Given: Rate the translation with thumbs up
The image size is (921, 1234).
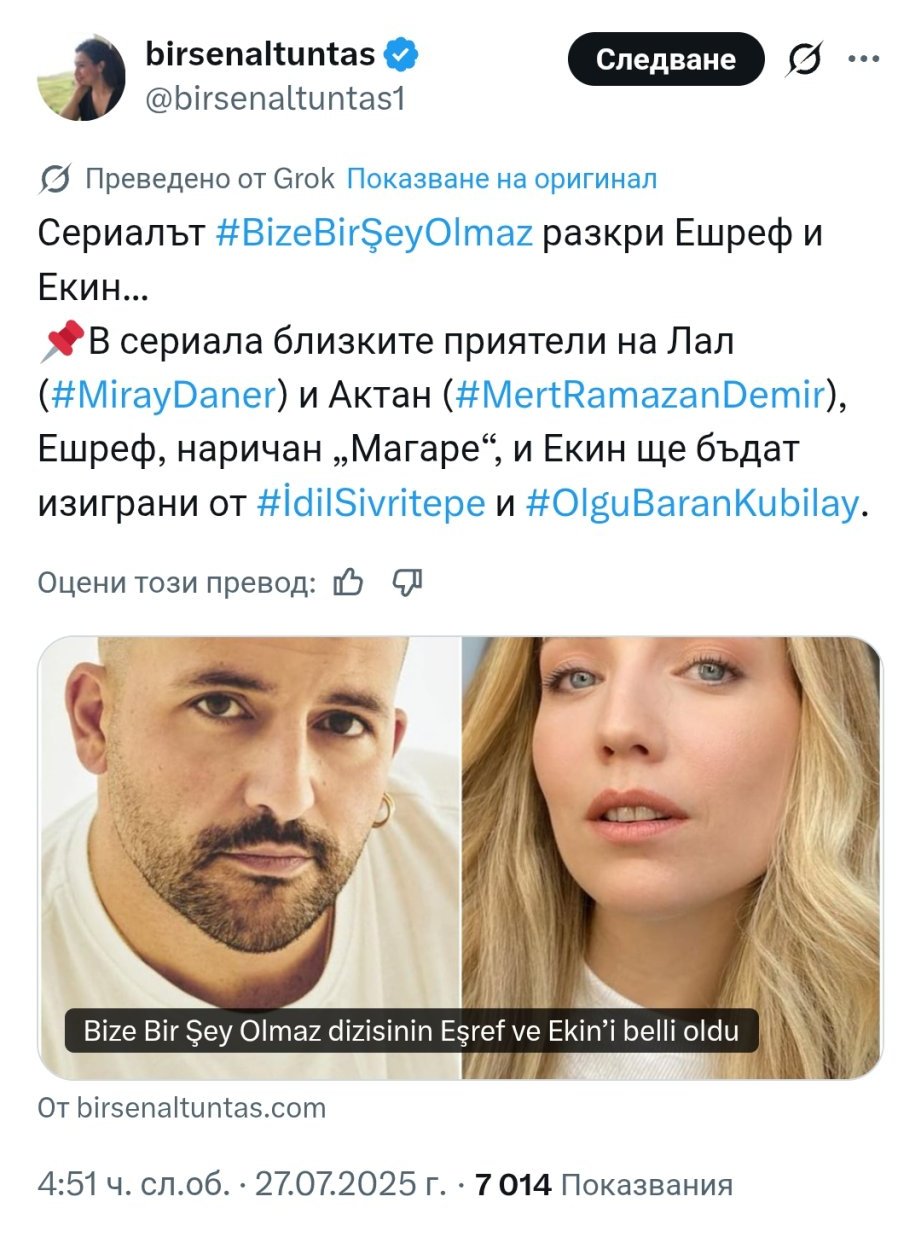Looking at the screenshot, I should [x=347, y=582].
